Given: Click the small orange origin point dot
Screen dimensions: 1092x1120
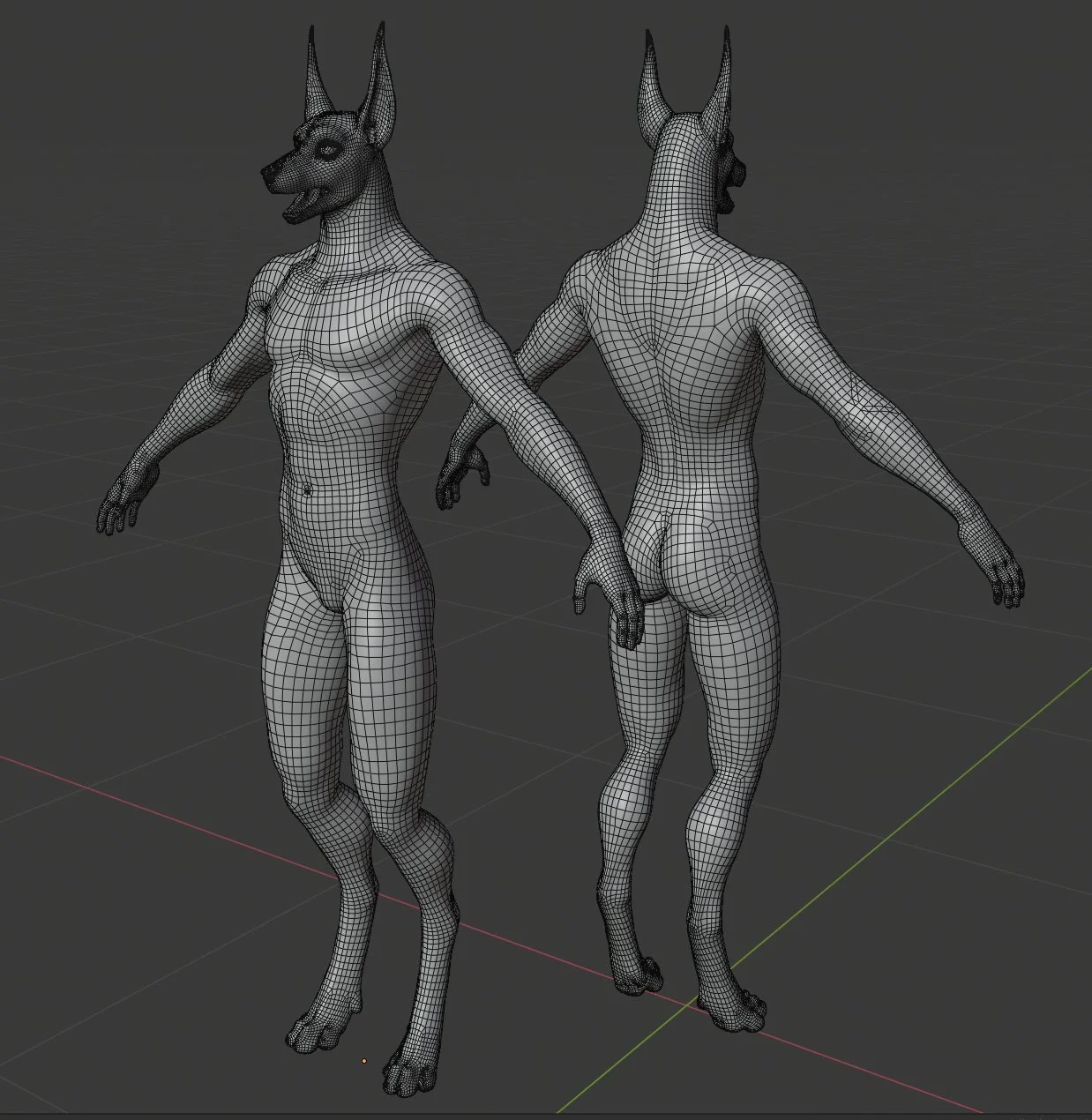Looking at the screenshot, I should (x=364, y=1061).
